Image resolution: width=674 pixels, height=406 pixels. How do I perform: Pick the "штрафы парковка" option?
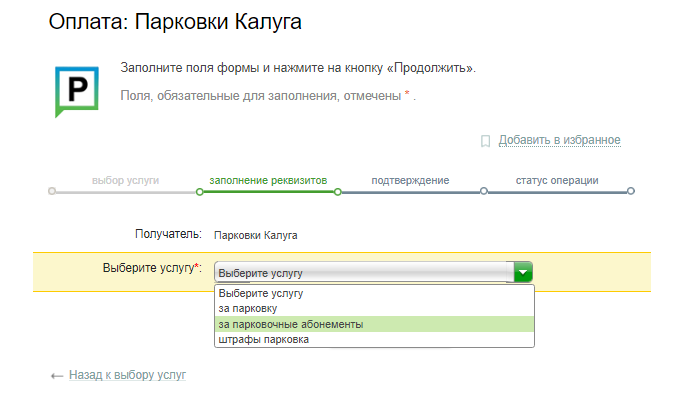(x=263, y=339)
